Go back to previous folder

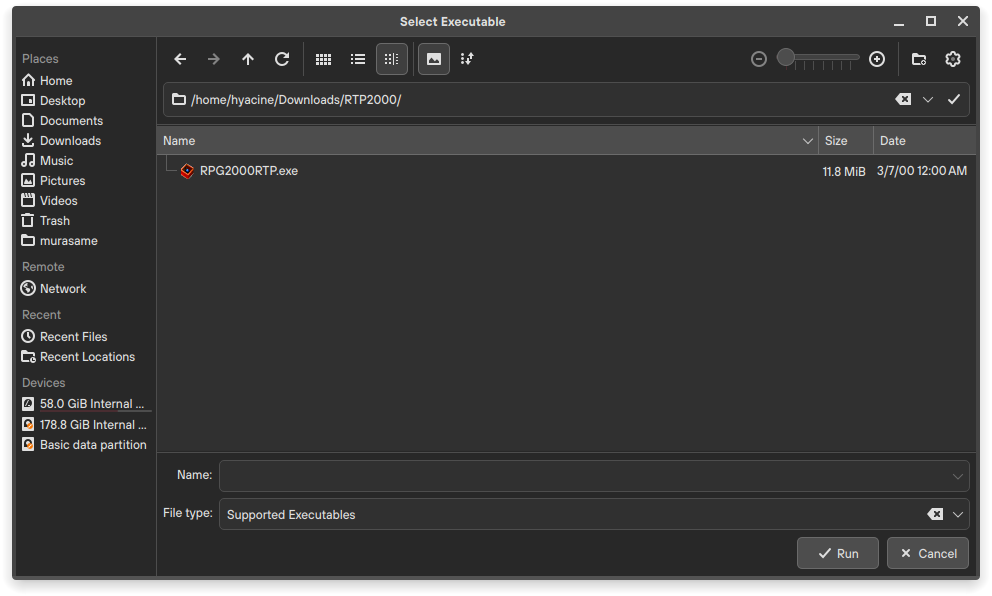click(x=180, y=59)
